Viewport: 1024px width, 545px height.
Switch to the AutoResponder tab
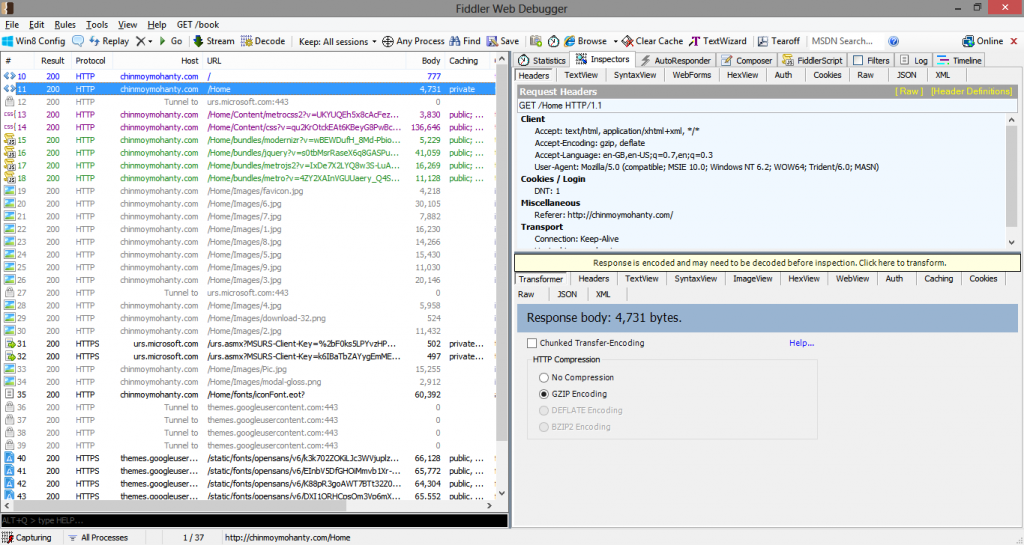675,60
